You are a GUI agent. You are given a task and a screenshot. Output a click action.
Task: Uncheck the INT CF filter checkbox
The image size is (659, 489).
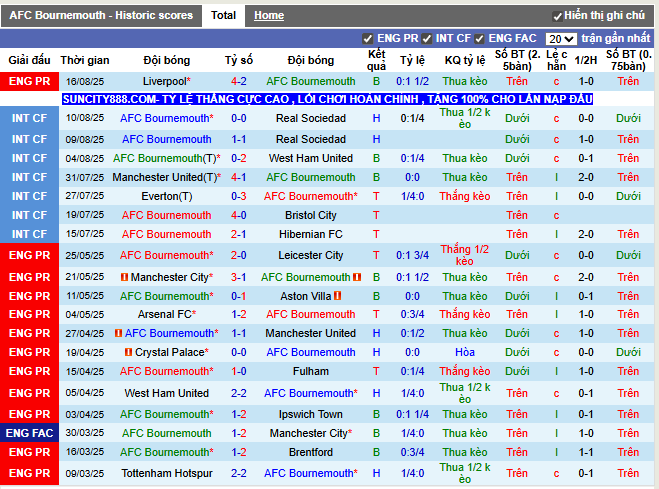[427, 39]
